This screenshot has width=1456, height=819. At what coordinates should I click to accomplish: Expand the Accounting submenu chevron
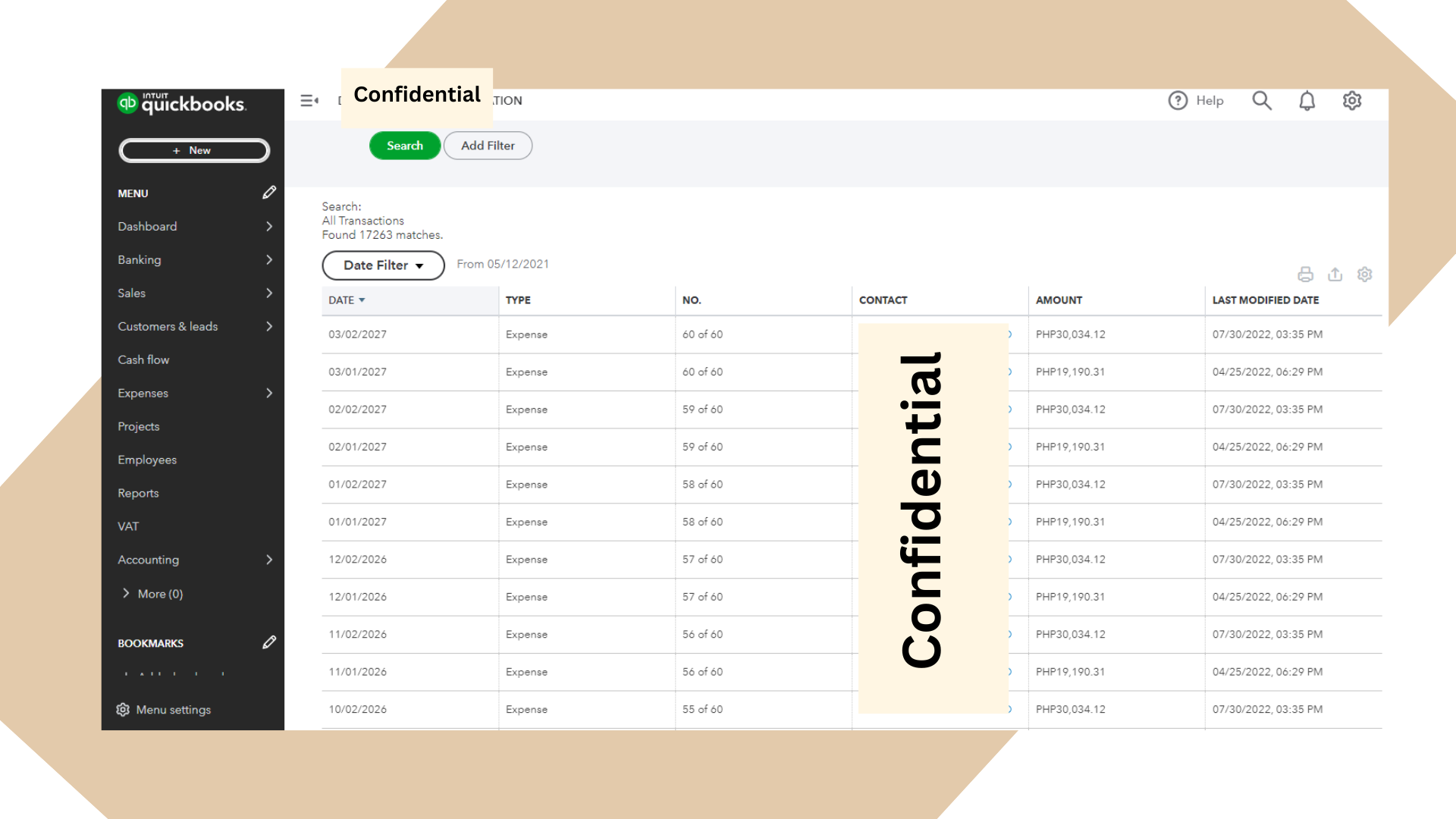coord(269,560)
